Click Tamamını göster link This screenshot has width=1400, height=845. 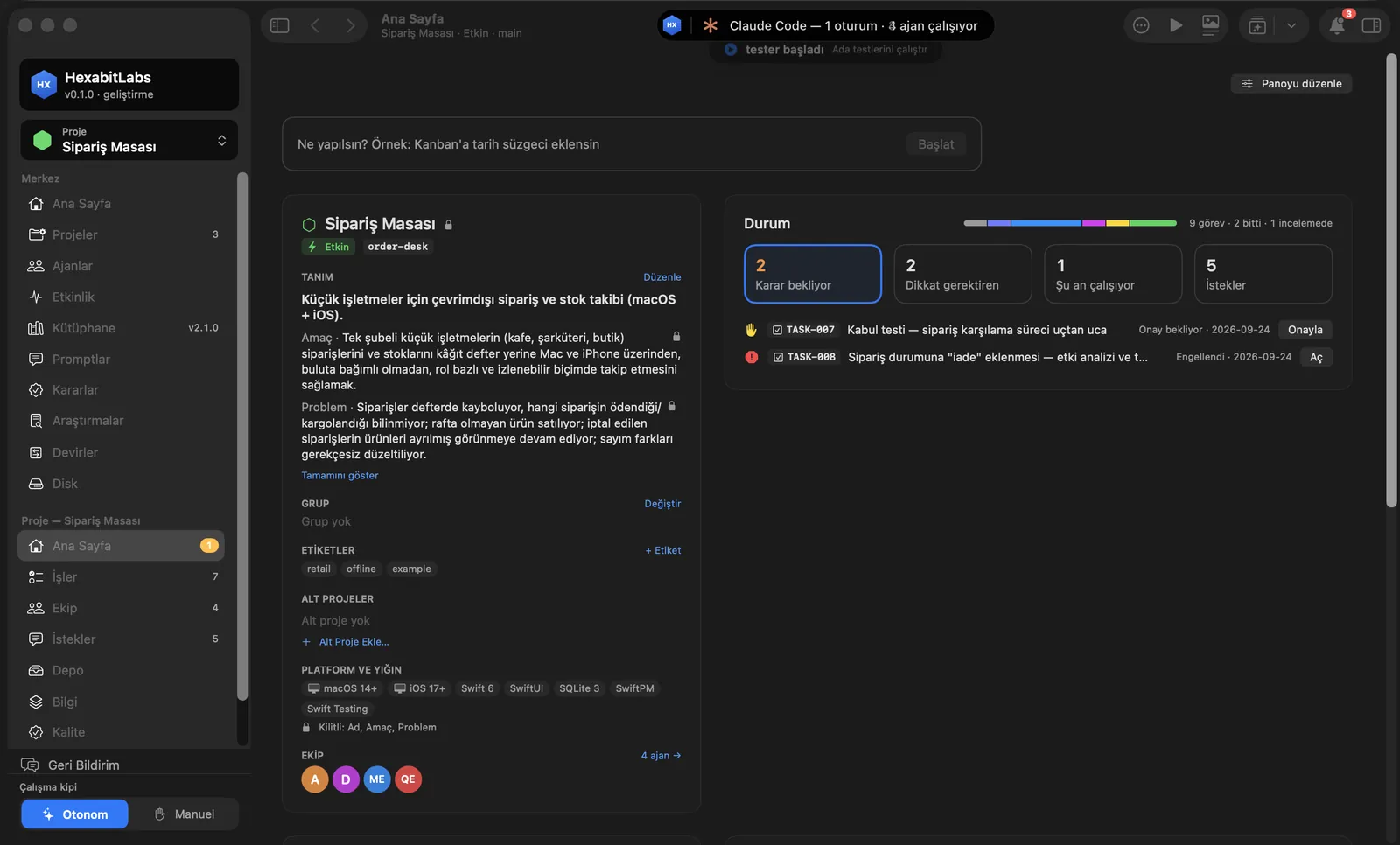pyautogui.click(x=339, y=476)
